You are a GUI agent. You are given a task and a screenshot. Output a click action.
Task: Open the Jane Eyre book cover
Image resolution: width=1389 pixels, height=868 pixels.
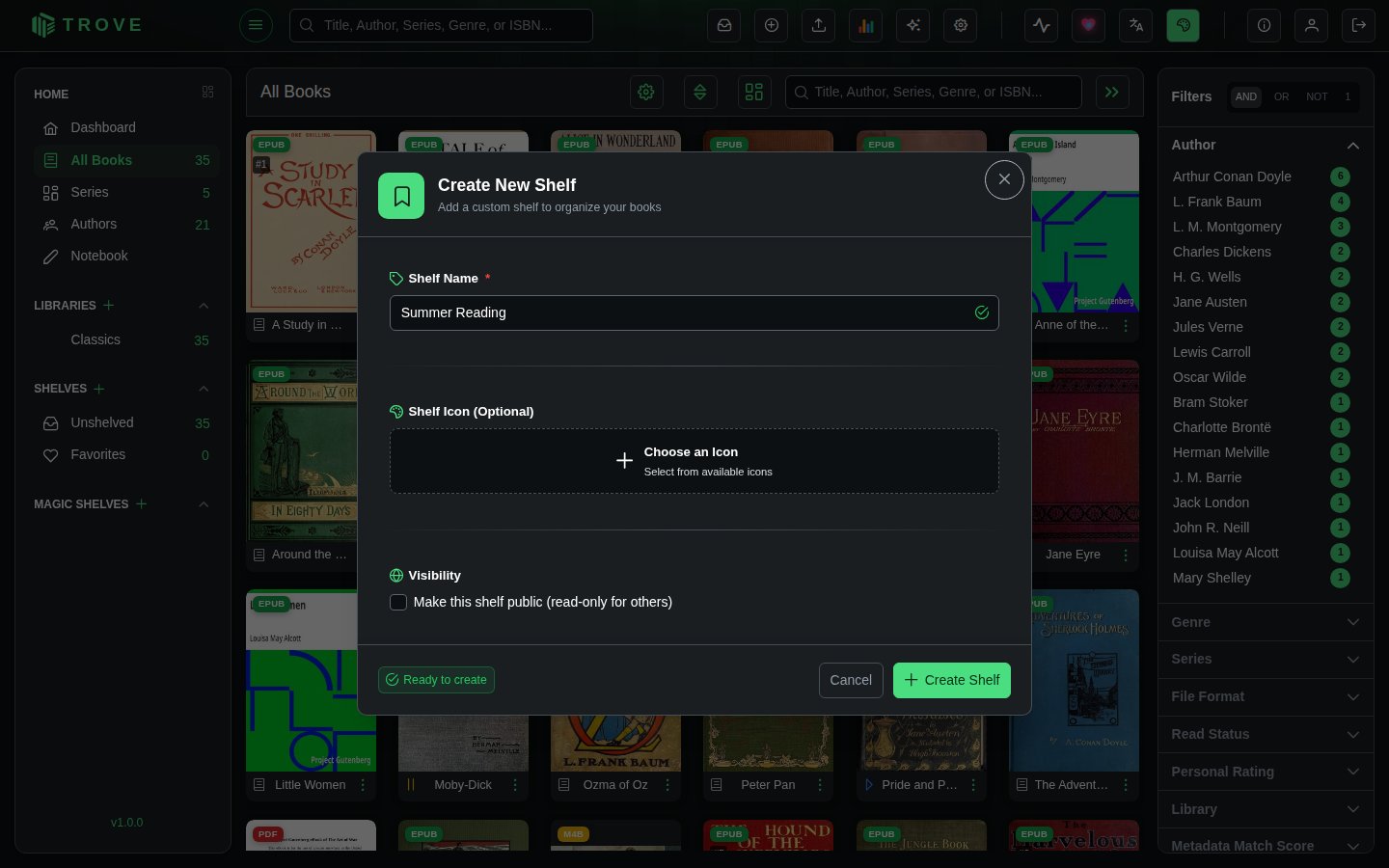coord(1085,450)
